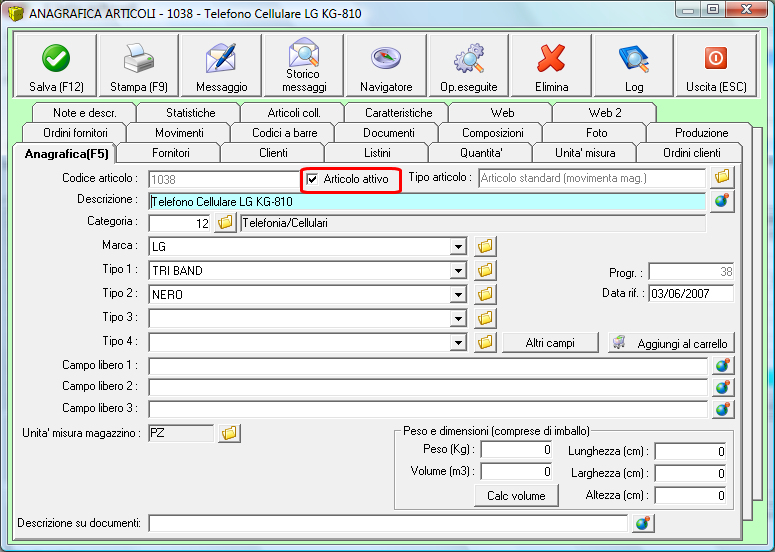
Task: Open the Composizioni tab
Action: 492,132
